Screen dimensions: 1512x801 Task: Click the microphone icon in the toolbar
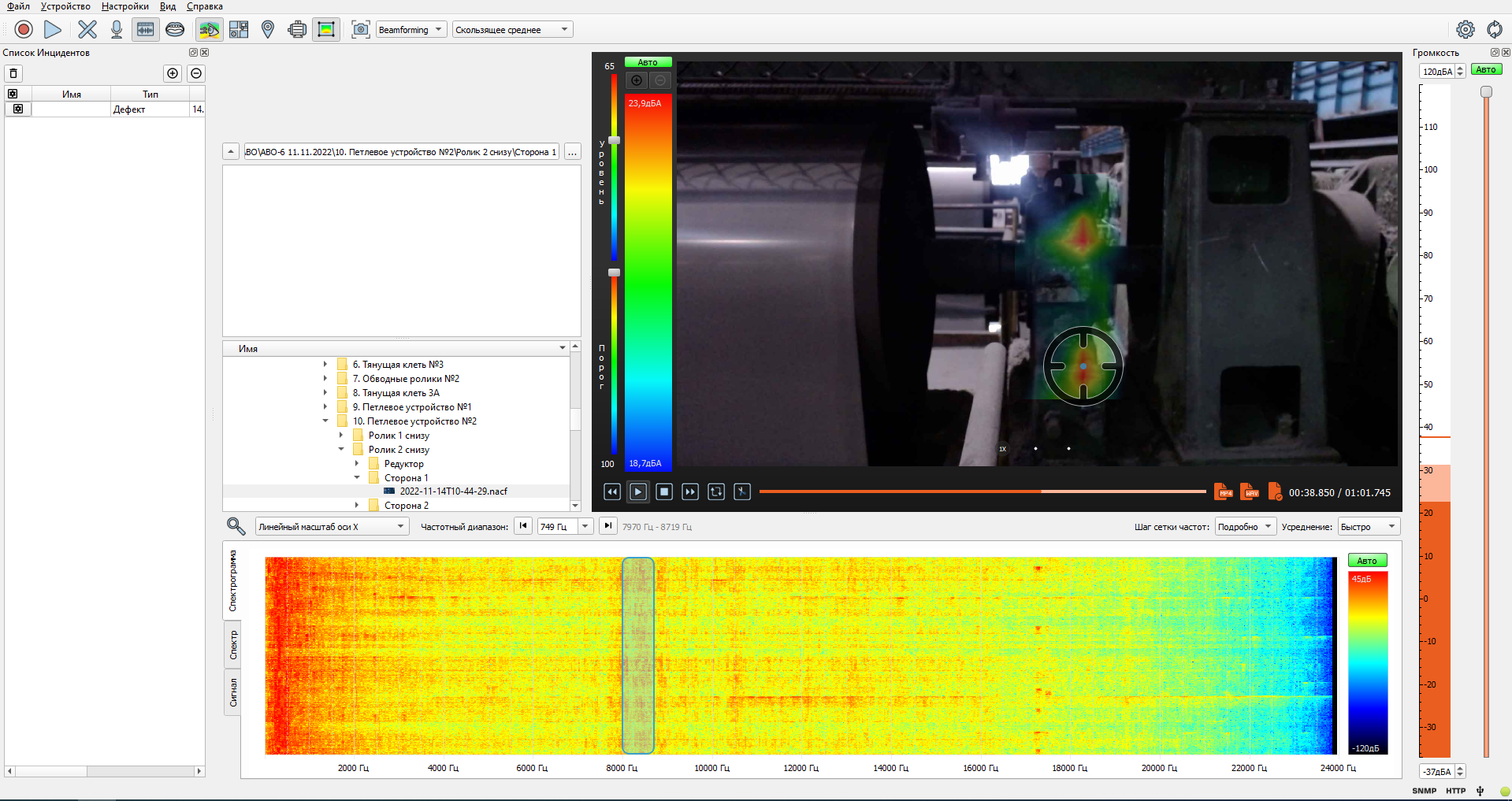[117, 30]
